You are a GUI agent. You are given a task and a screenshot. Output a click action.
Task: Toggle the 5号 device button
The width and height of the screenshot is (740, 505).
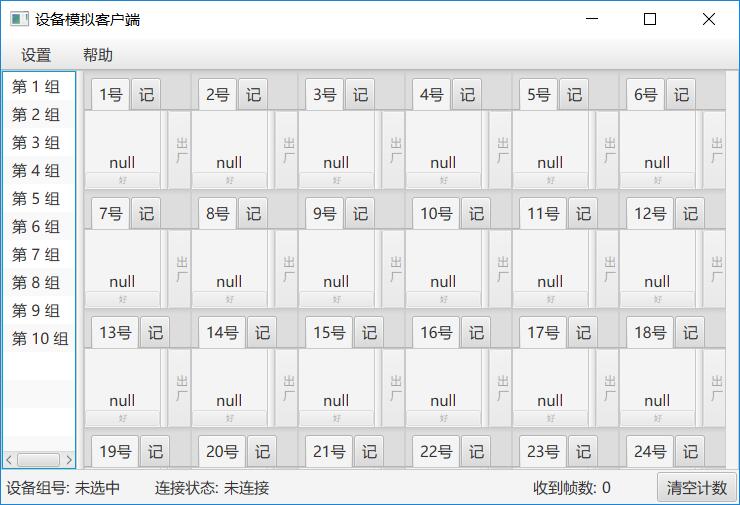[x=538, y=94]
